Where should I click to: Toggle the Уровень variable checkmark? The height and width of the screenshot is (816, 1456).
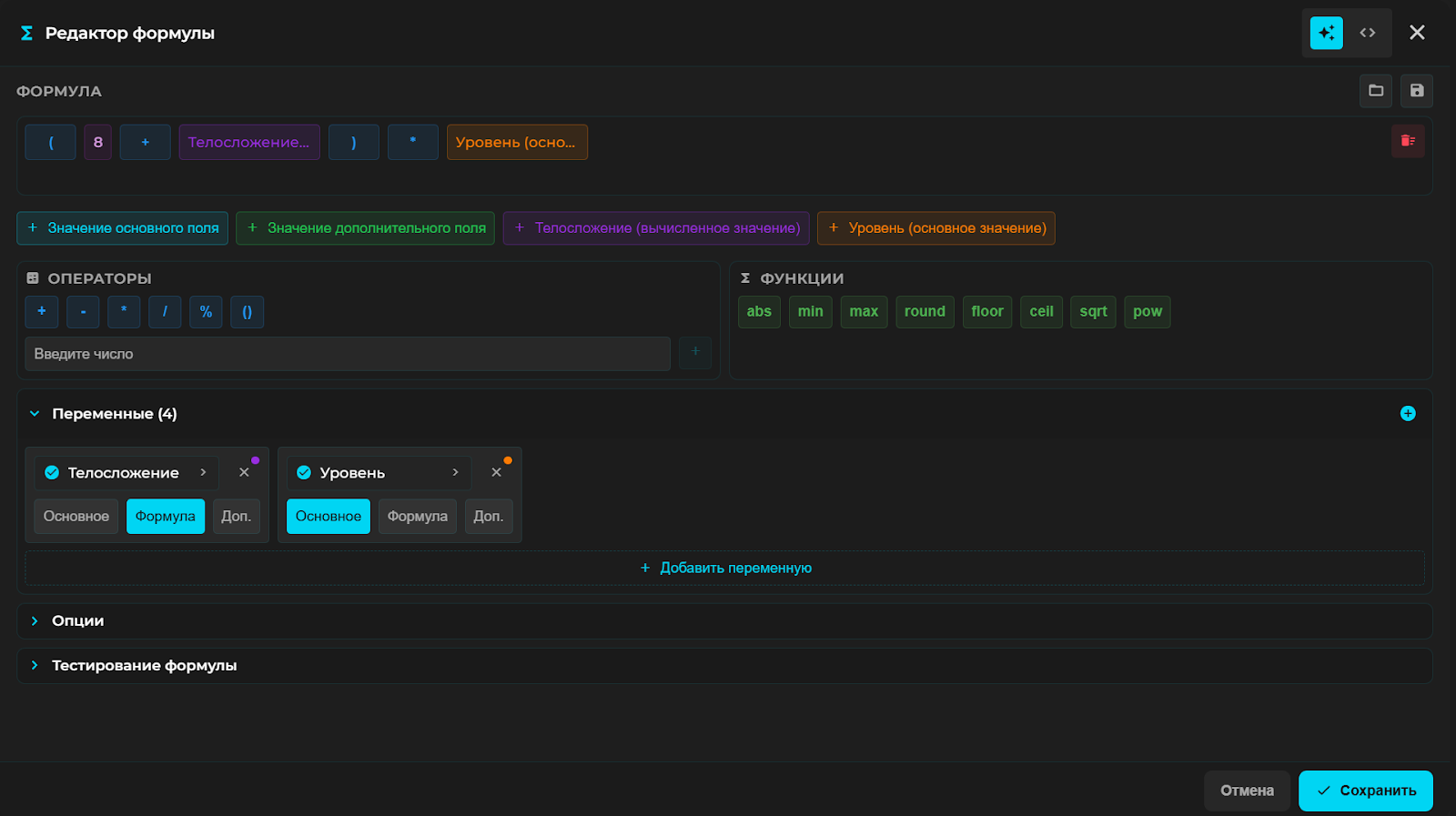pyautogui.click(x=304, y=472)
